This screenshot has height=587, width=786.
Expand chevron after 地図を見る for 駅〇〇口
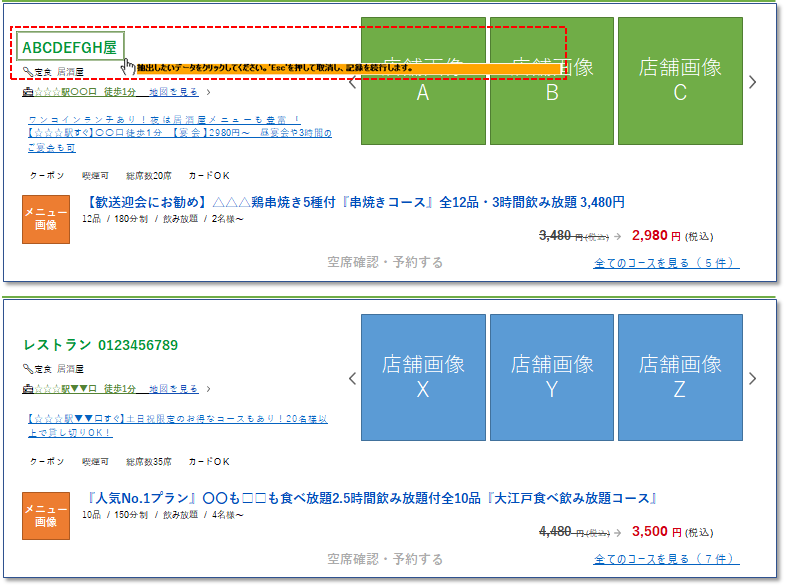[209, 92]
